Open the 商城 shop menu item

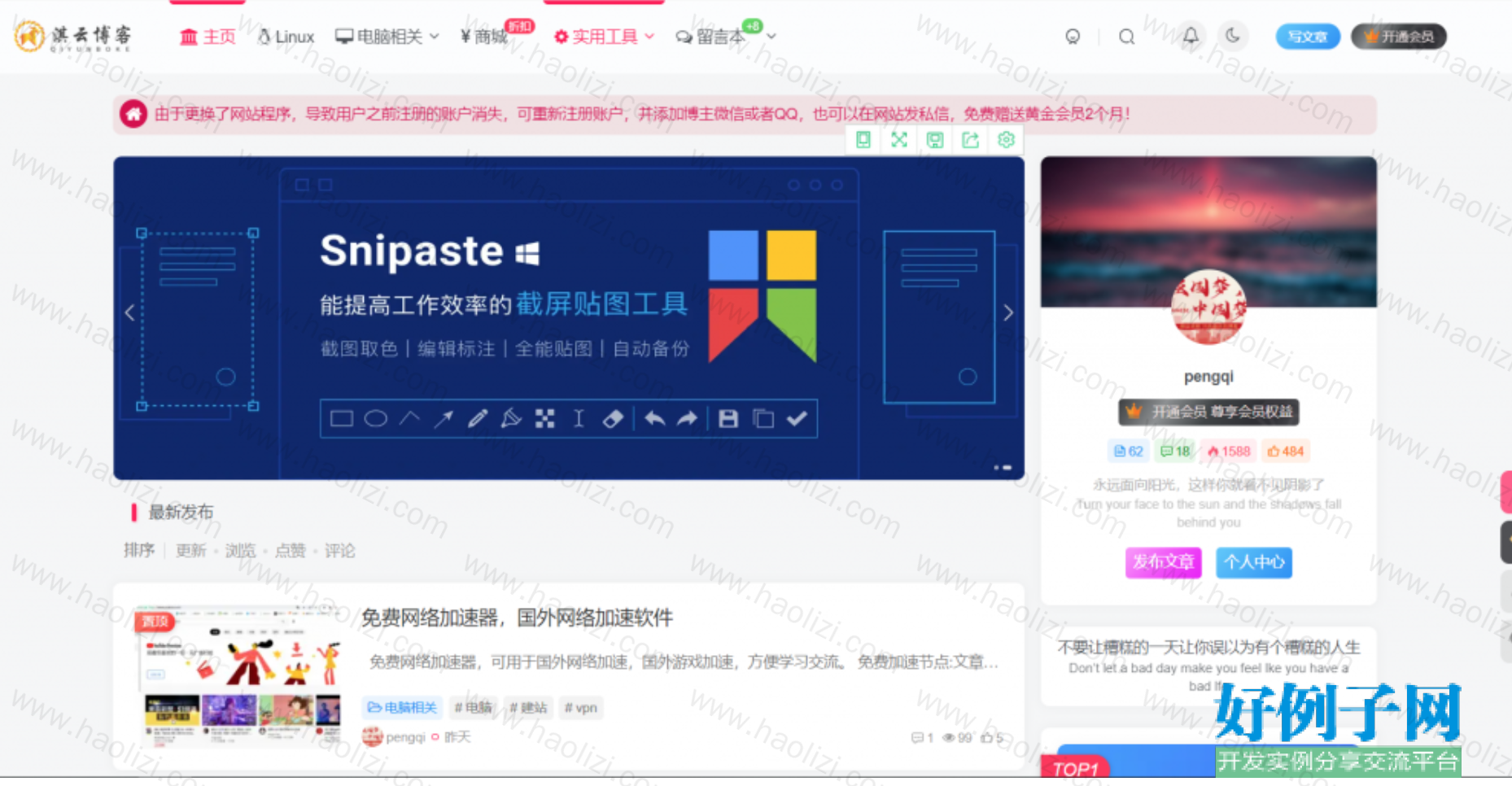click(484, 37)
